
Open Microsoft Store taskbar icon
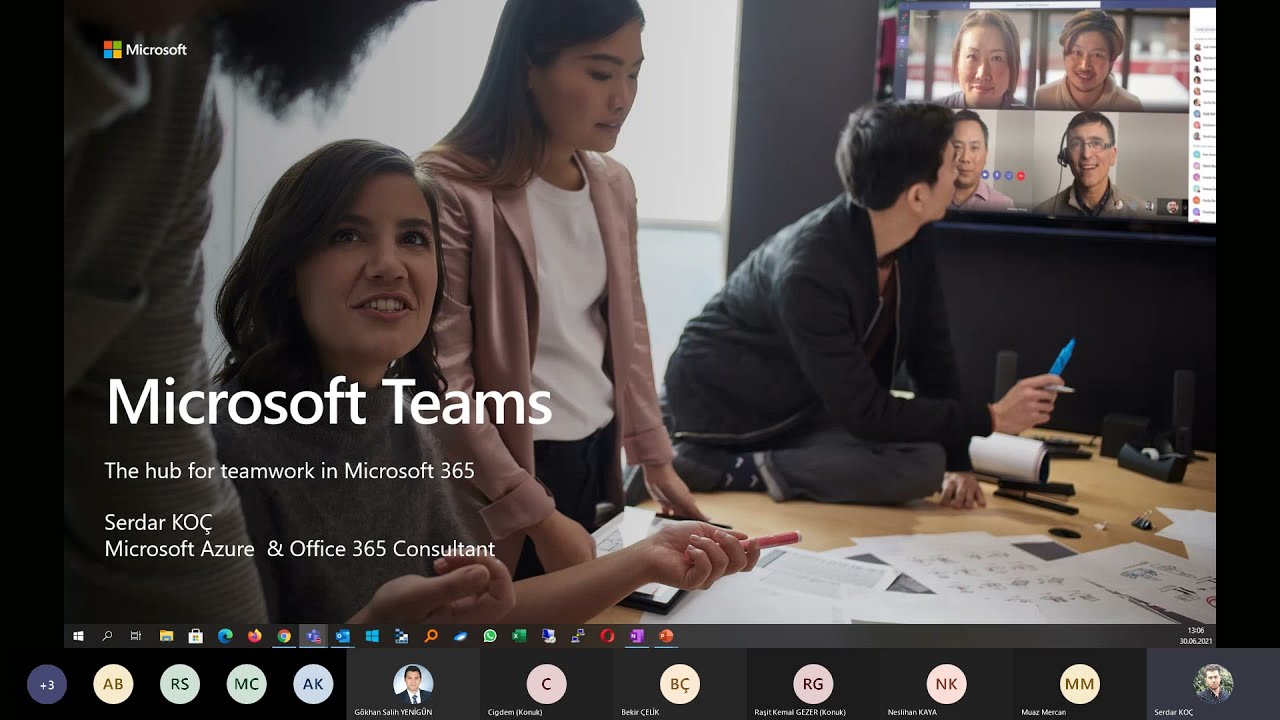pos(195,635)
